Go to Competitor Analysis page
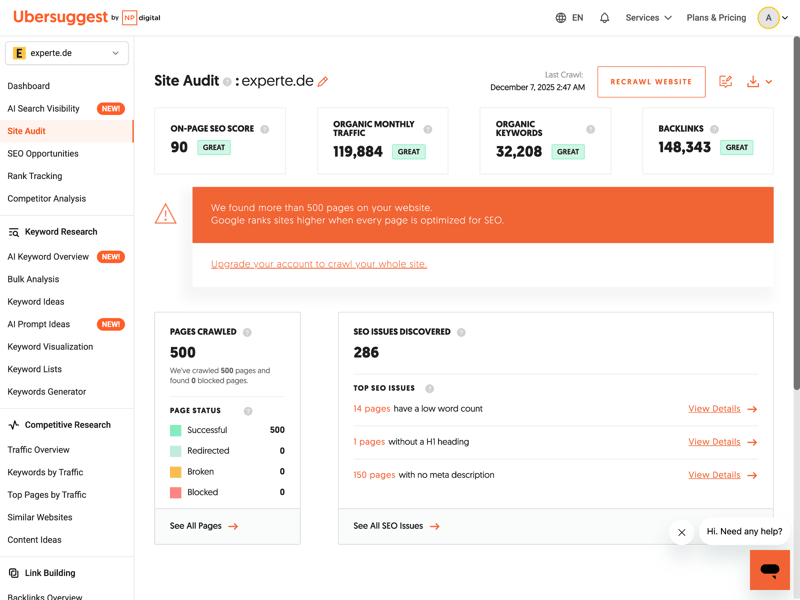The height and width of the screenshot is (600, 800). pos(47,198)
